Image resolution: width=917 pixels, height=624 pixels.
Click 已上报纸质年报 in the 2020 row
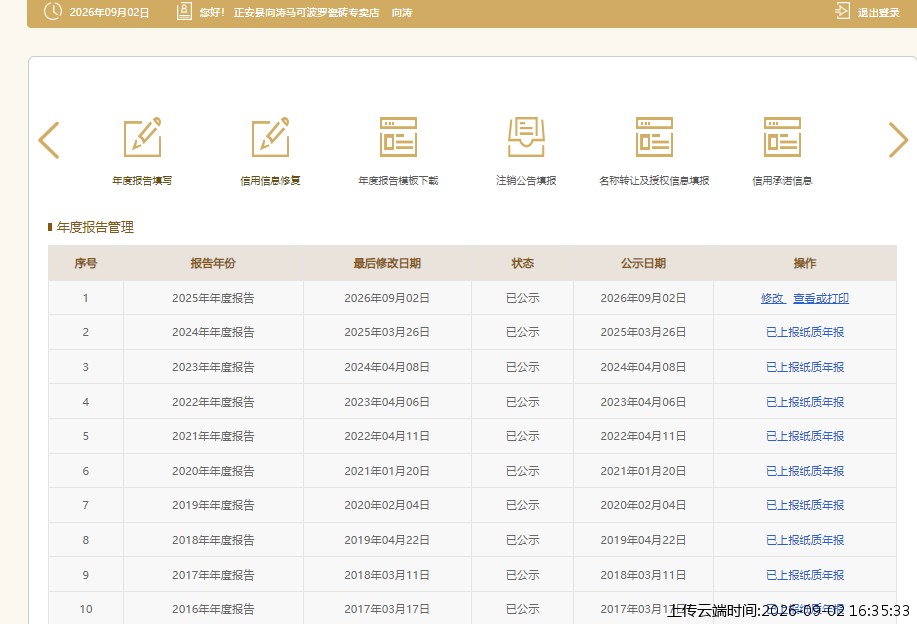click(x=805, y=471)
